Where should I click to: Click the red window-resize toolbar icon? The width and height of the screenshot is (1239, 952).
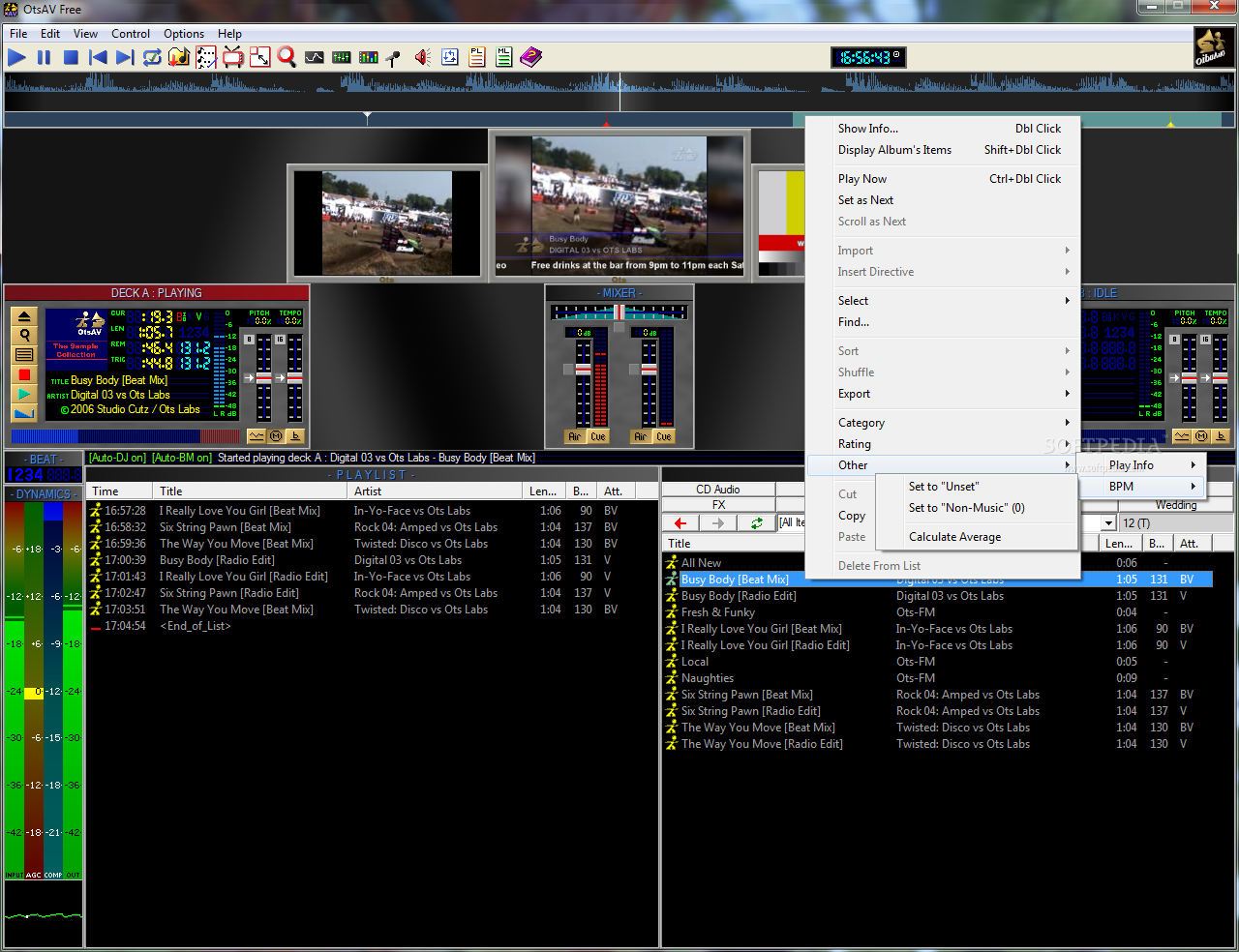tap(260, 58)
